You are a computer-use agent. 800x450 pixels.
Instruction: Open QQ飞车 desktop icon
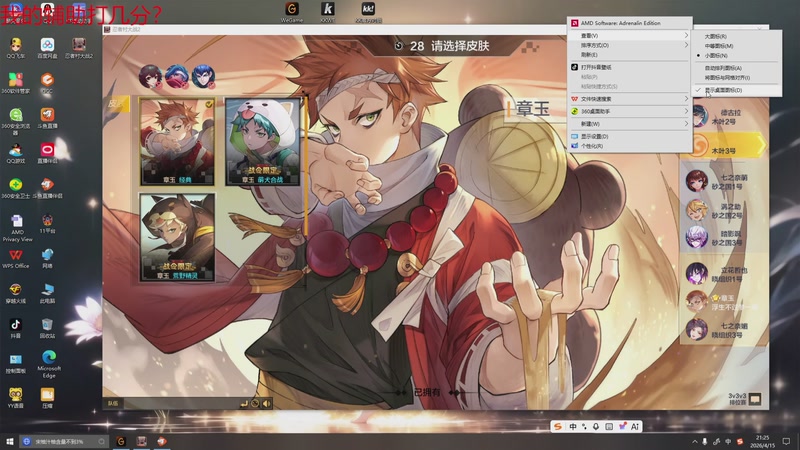coord(16,48)
